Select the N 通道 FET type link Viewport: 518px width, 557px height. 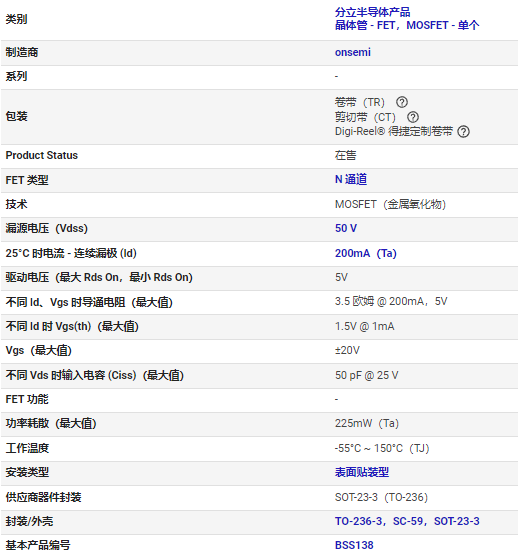click(x=351, y=179)
